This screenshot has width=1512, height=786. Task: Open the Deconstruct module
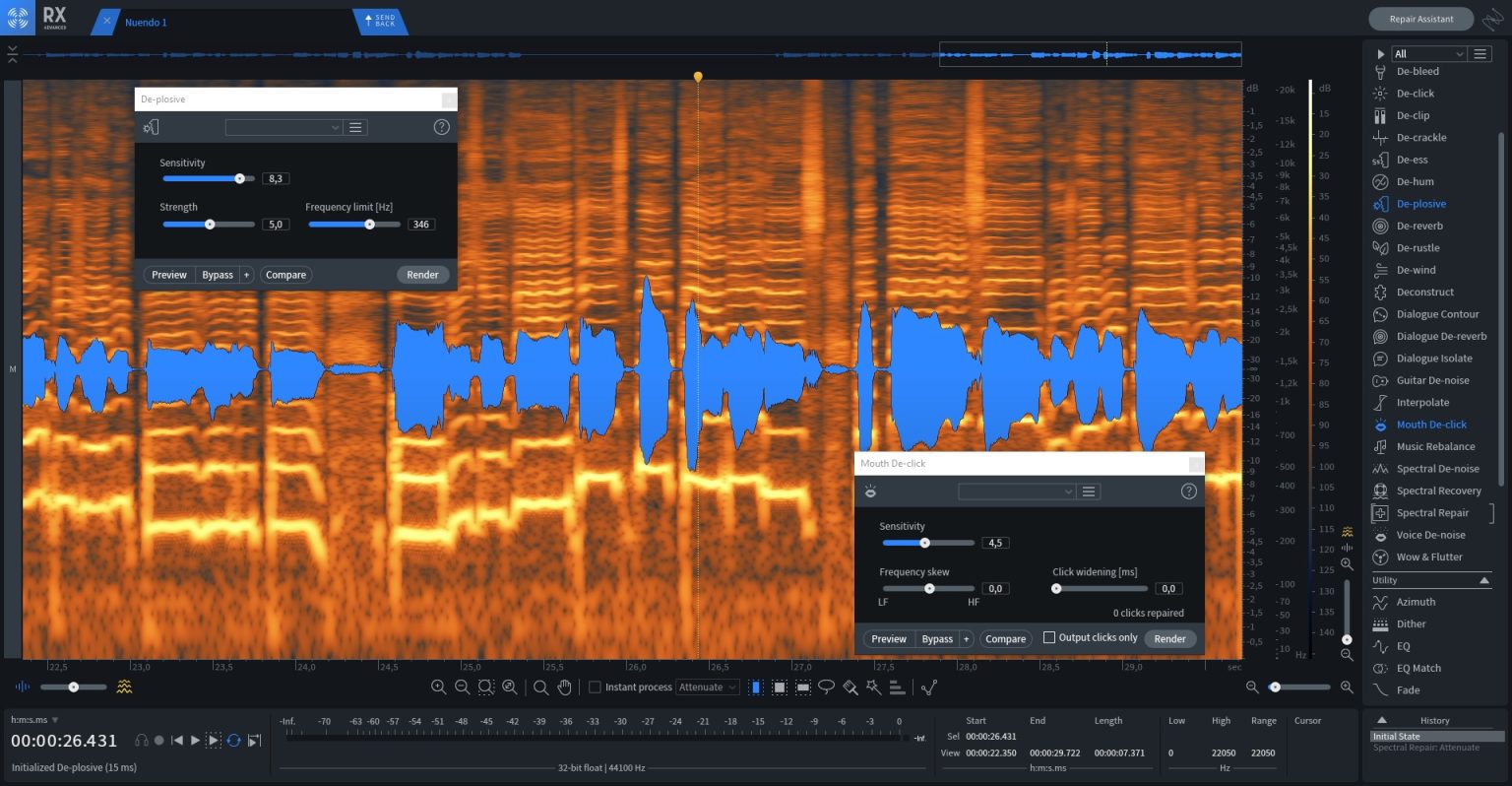pyautogui.click(x=1424, y=293)
